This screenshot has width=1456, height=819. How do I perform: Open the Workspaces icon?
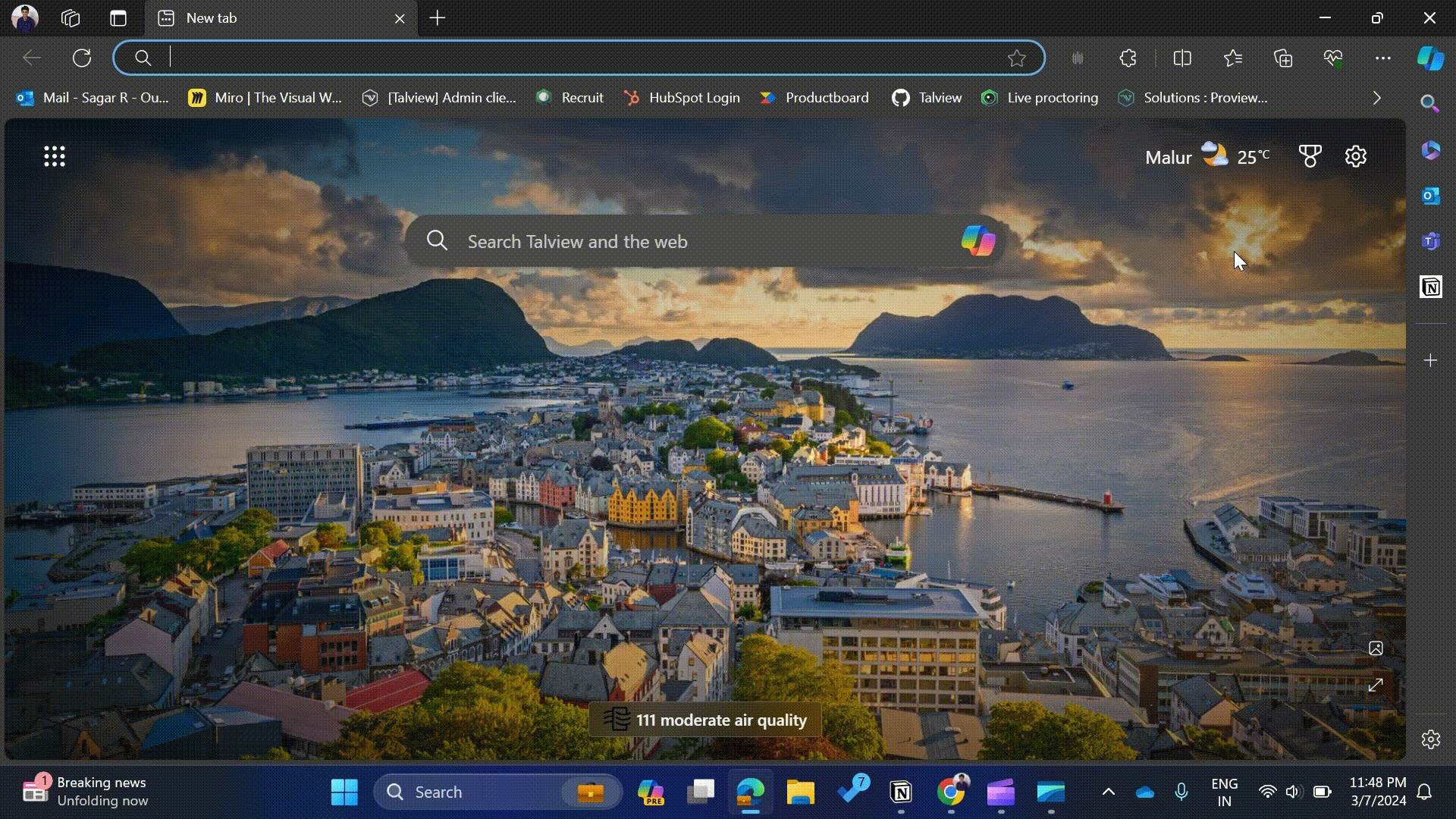71,18
